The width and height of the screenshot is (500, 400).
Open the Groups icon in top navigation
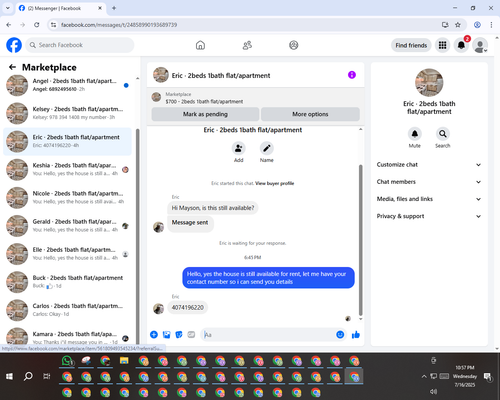294,45
